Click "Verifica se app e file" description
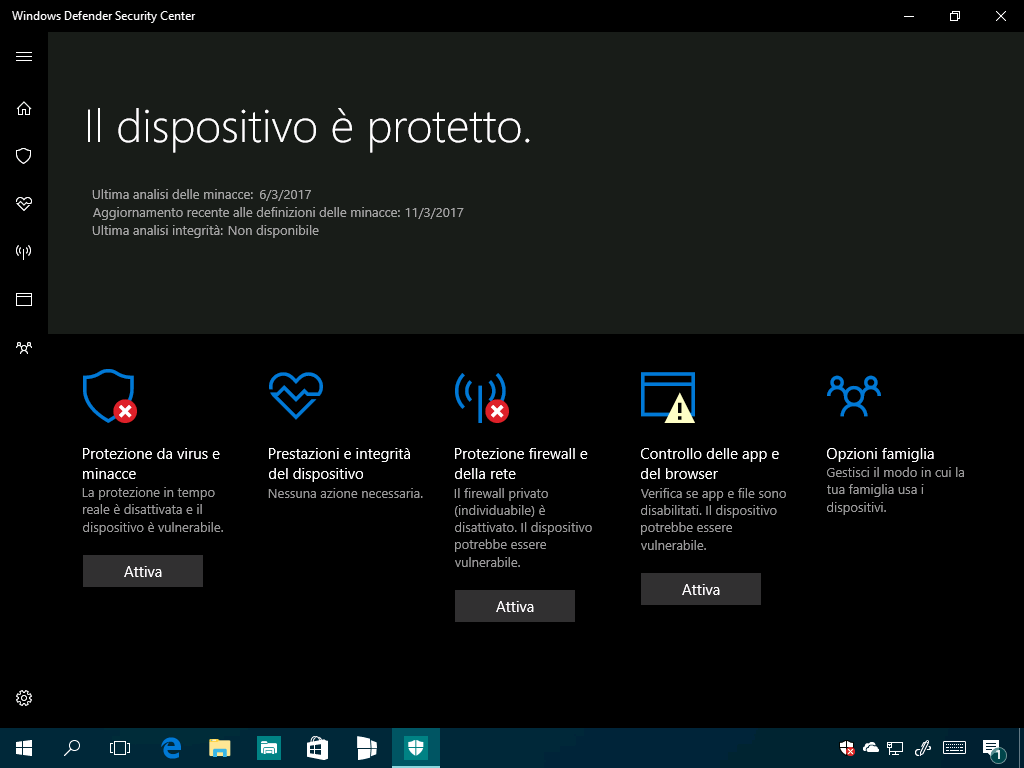Screen dimensions: 1024x768 click(x=713, y=519)
